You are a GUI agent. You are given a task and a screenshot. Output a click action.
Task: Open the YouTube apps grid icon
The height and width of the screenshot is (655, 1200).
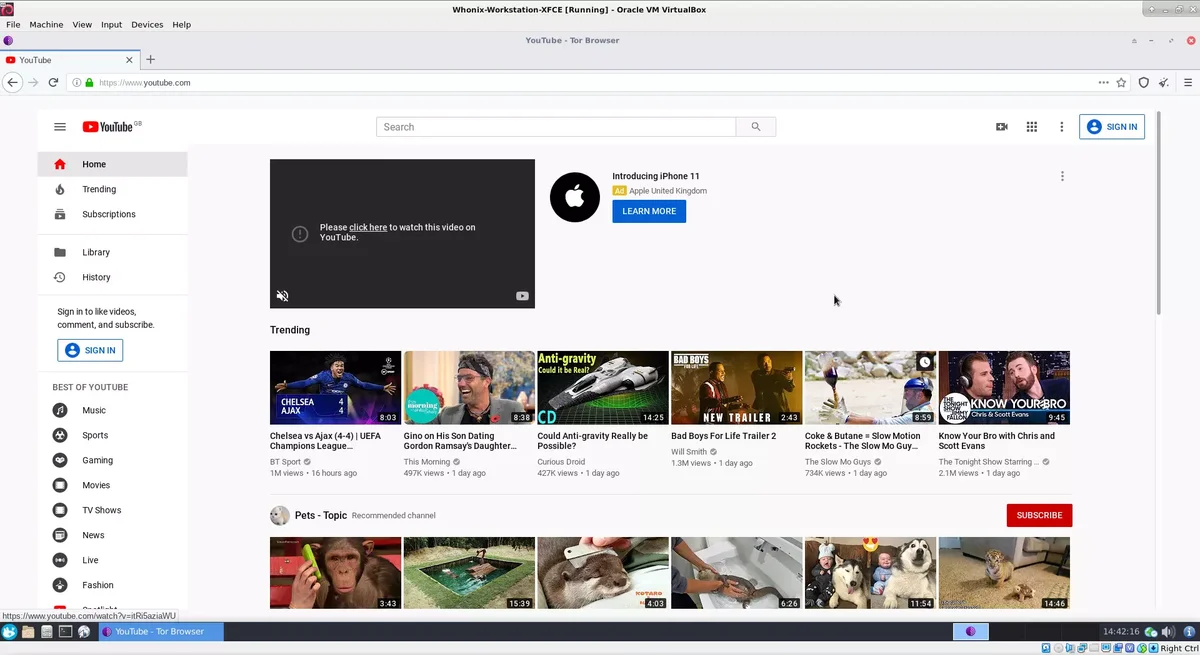tap(1031, 126)
